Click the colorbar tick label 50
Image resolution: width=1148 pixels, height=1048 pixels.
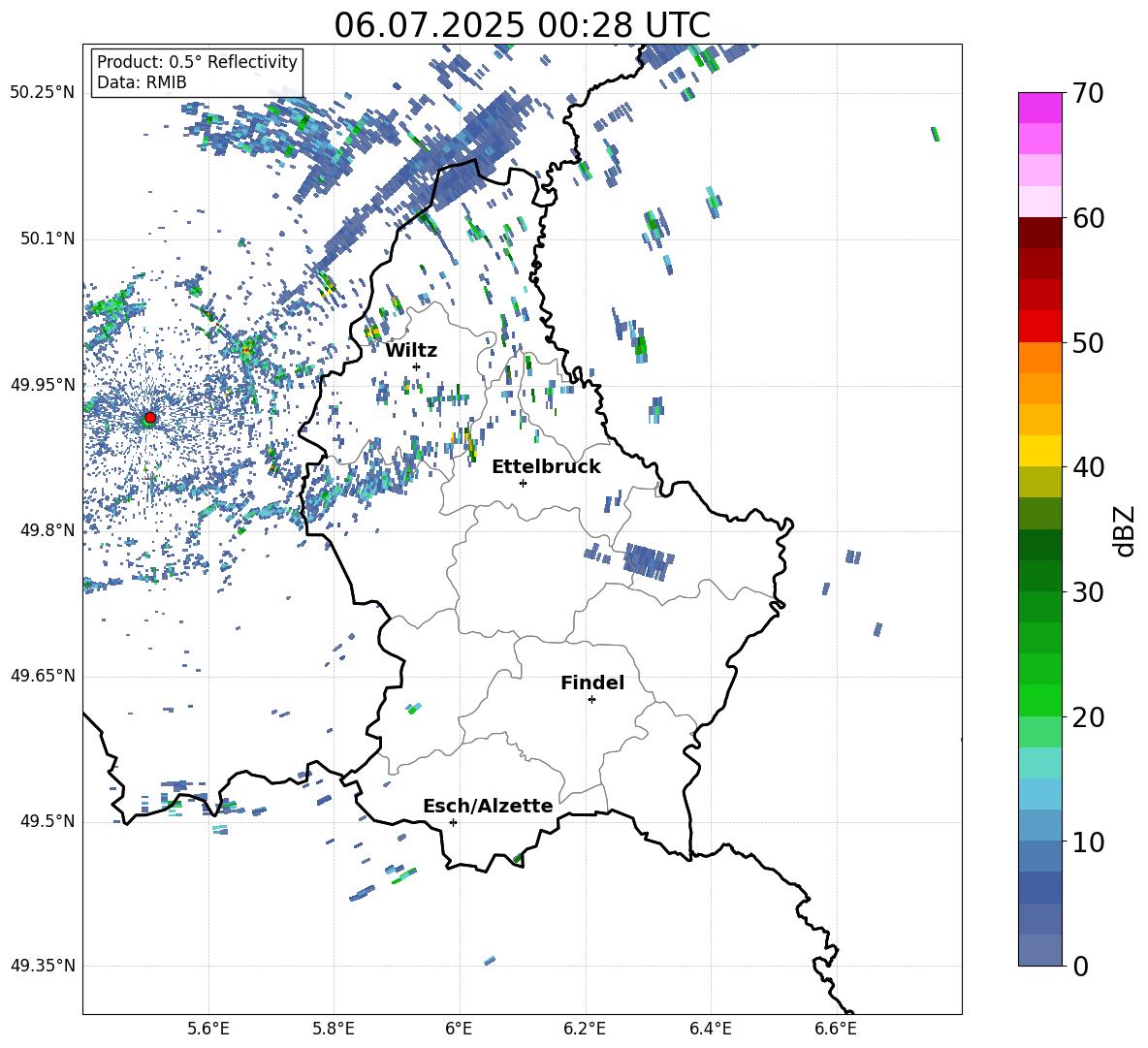click(x=1088, y=343)
